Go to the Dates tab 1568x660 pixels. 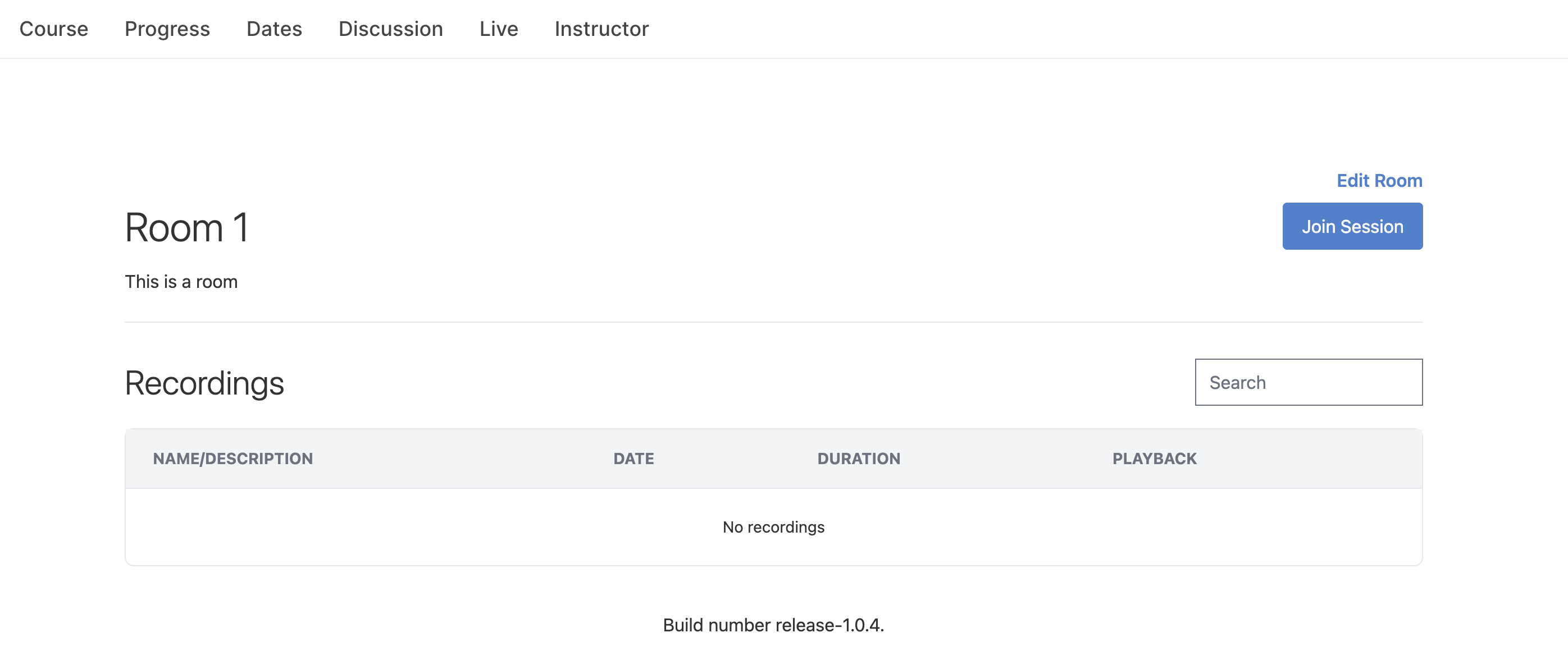pos(274,29)
